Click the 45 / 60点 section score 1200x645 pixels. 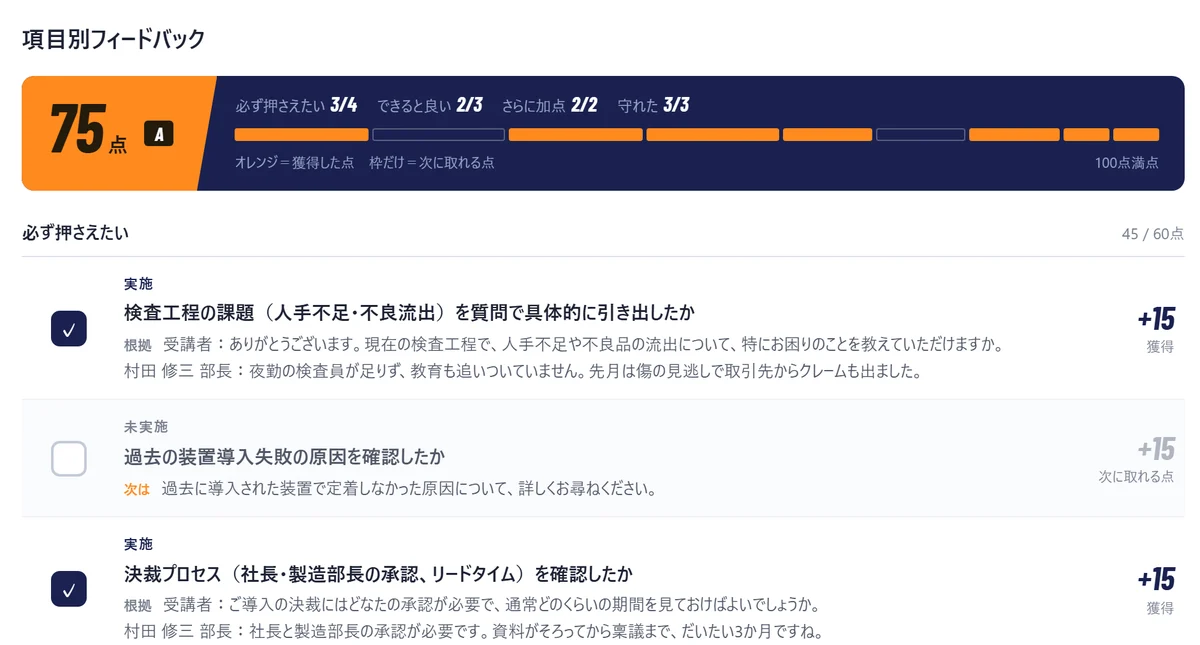pyautogui.click(x=1152, y=234)
